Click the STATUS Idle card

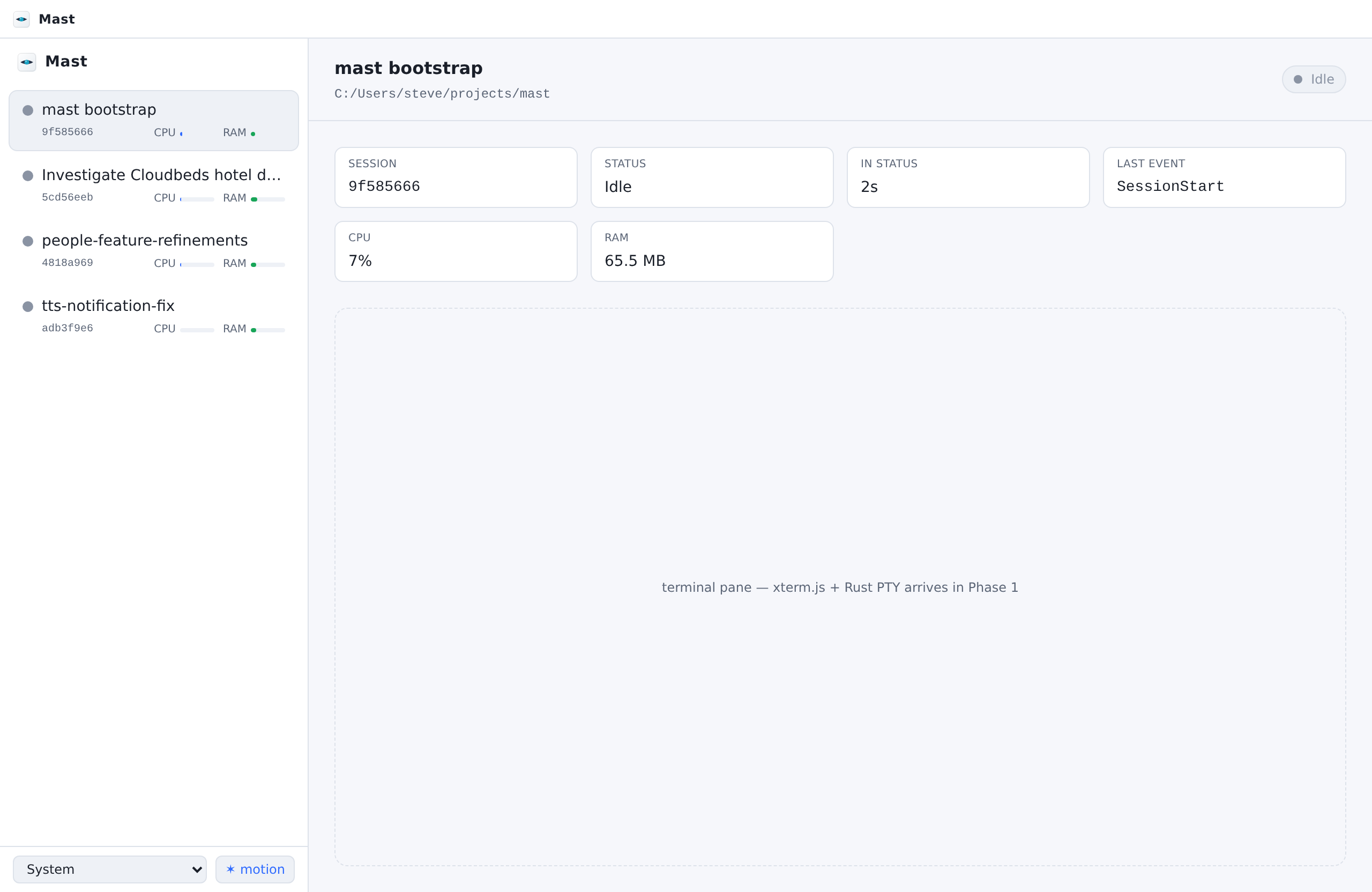click(712, 177)
